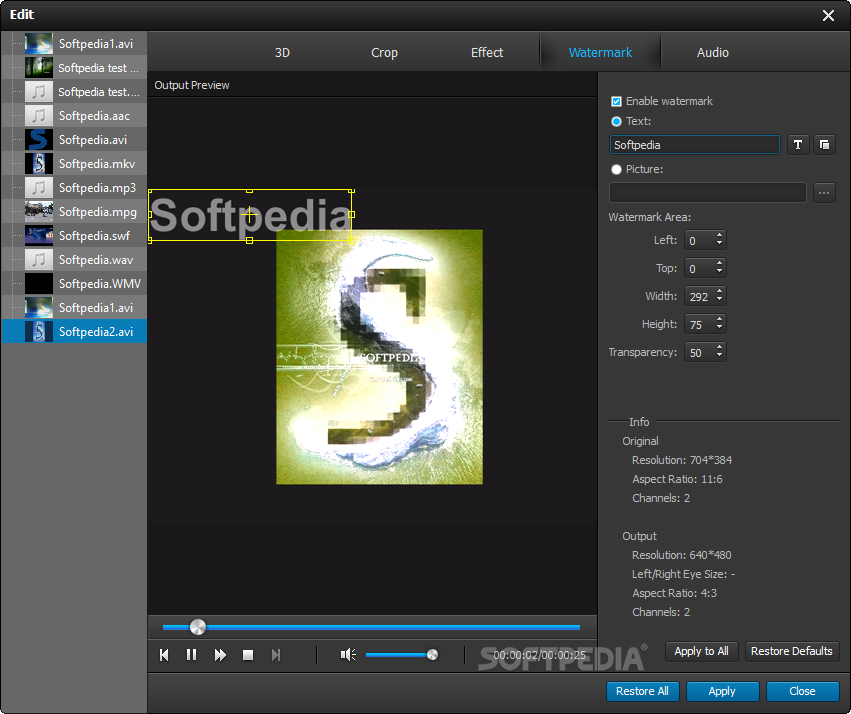Switch to the Crop tab

384,53
